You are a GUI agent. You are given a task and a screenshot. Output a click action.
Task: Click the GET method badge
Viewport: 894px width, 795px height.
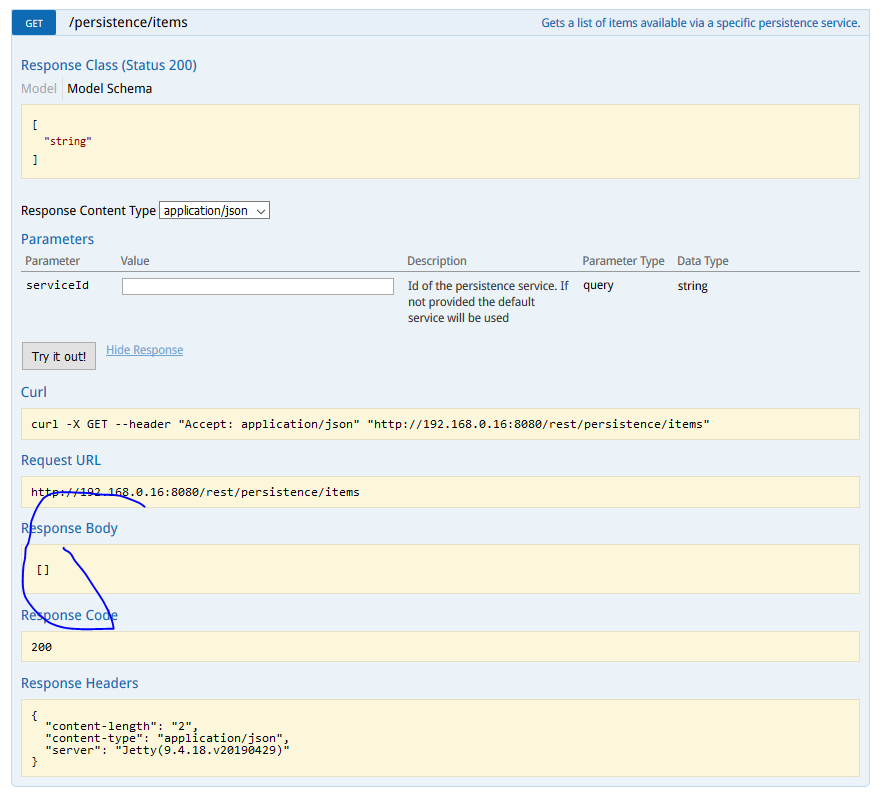click(x=34, y=23)
